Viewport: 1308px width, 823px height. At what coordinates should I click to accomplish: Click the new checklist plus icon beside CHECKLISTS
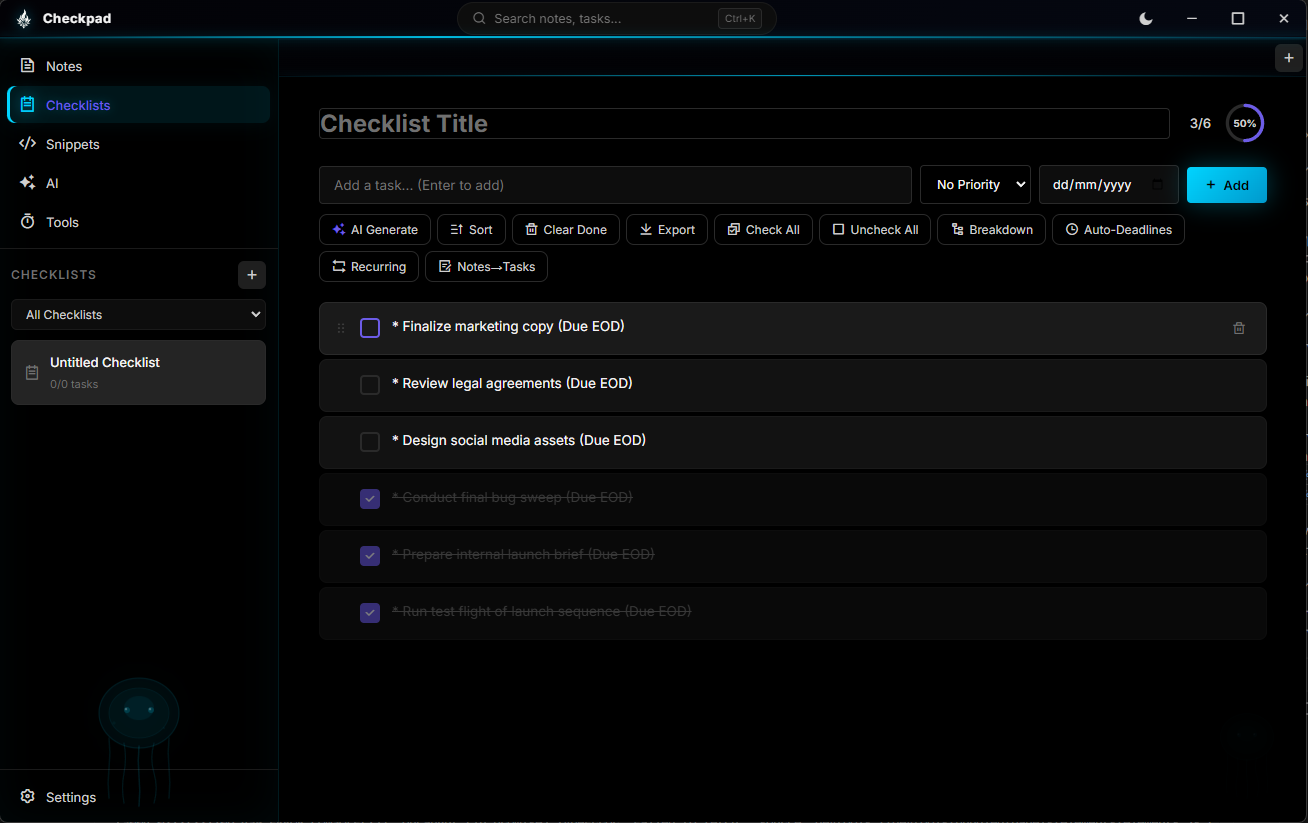pos(251,275)
